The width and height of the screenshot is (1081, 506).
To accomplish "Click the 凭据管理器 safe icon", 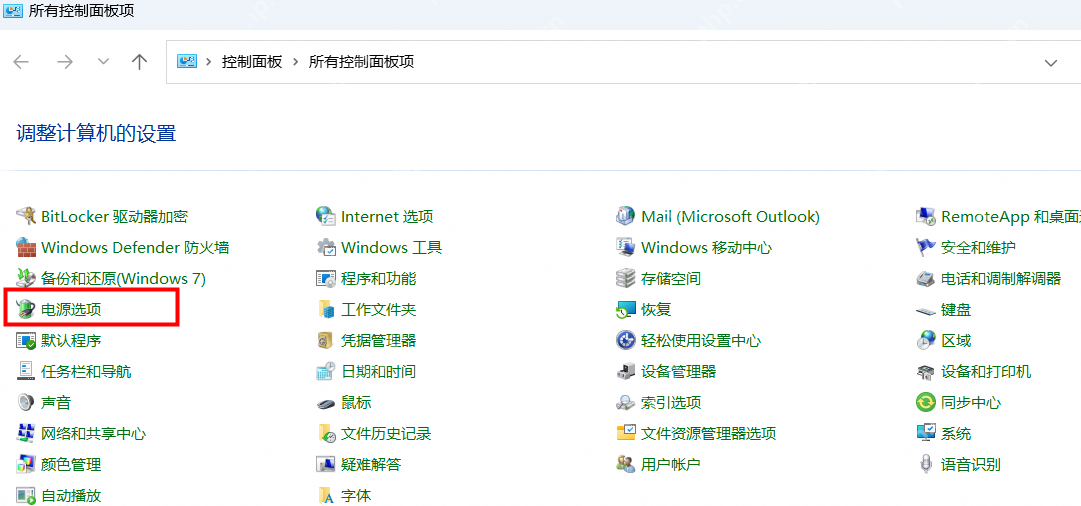I will coord(325,341).
